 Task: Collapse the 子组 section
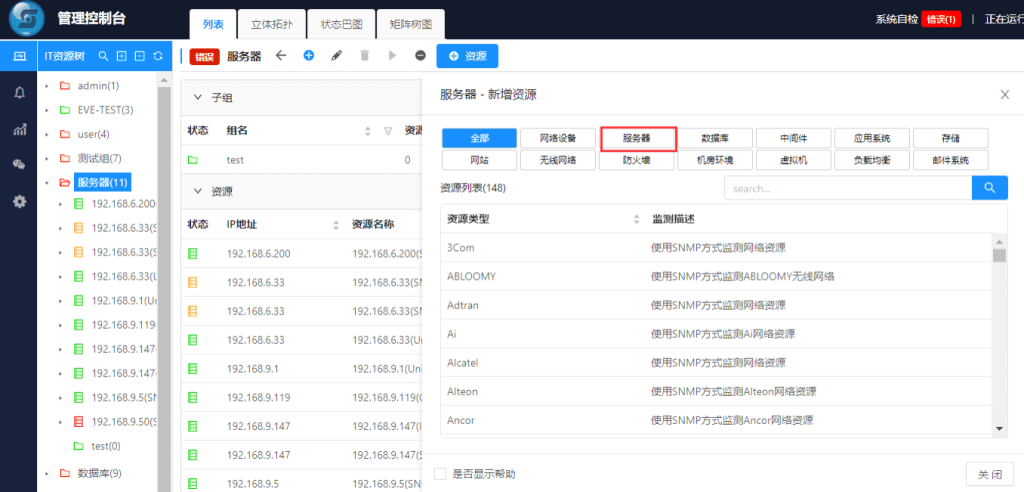tap(197, 98)
